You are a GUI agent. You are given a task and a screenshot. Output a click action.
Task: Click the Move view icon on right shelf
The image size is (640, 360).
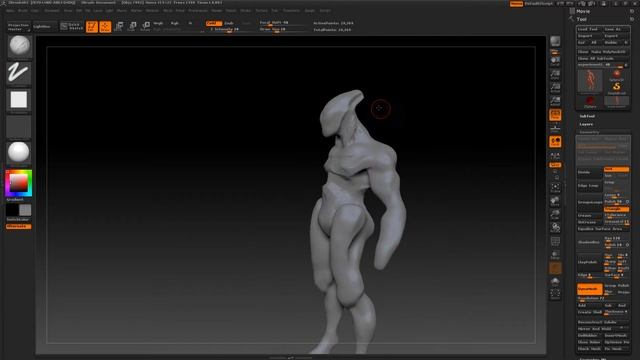[x=555, y=201]
